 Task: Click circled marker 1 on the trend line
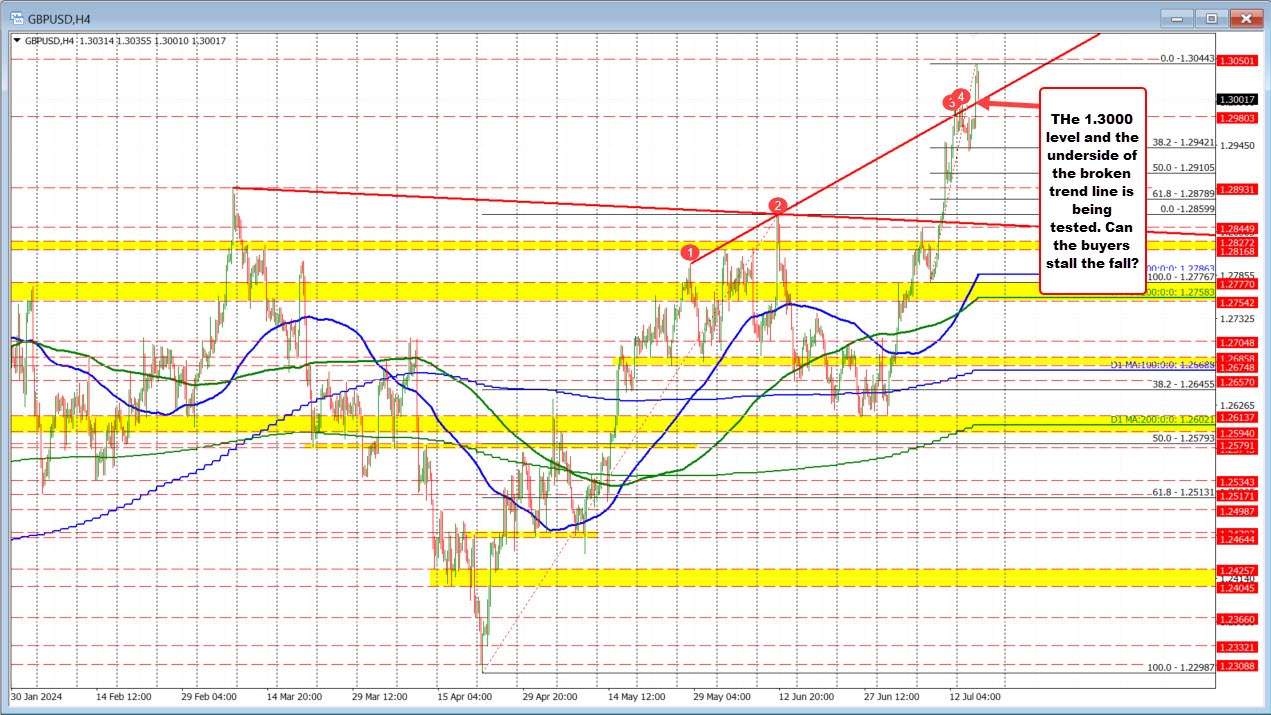690,253
